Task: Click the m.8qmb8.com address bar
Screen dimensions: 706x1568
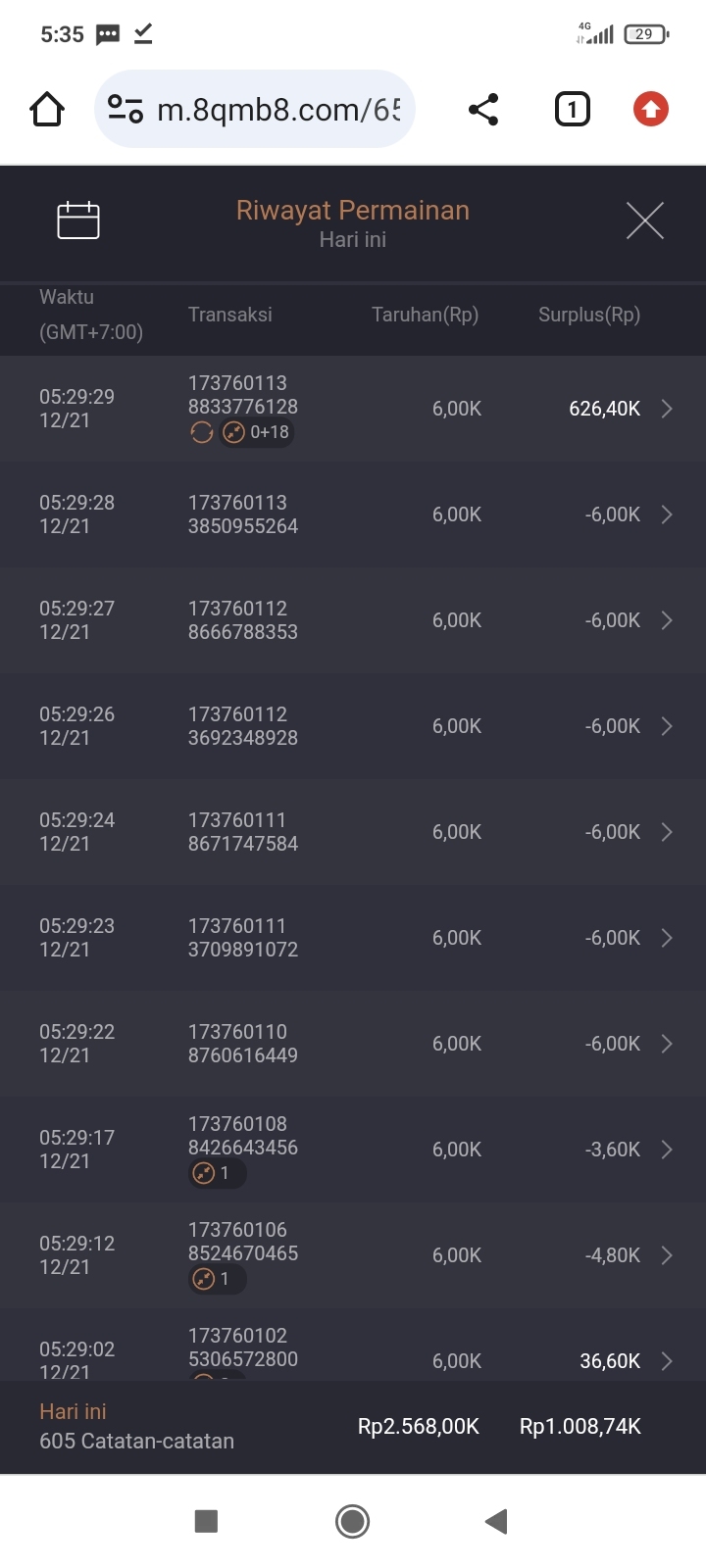Action: point(278,110)
